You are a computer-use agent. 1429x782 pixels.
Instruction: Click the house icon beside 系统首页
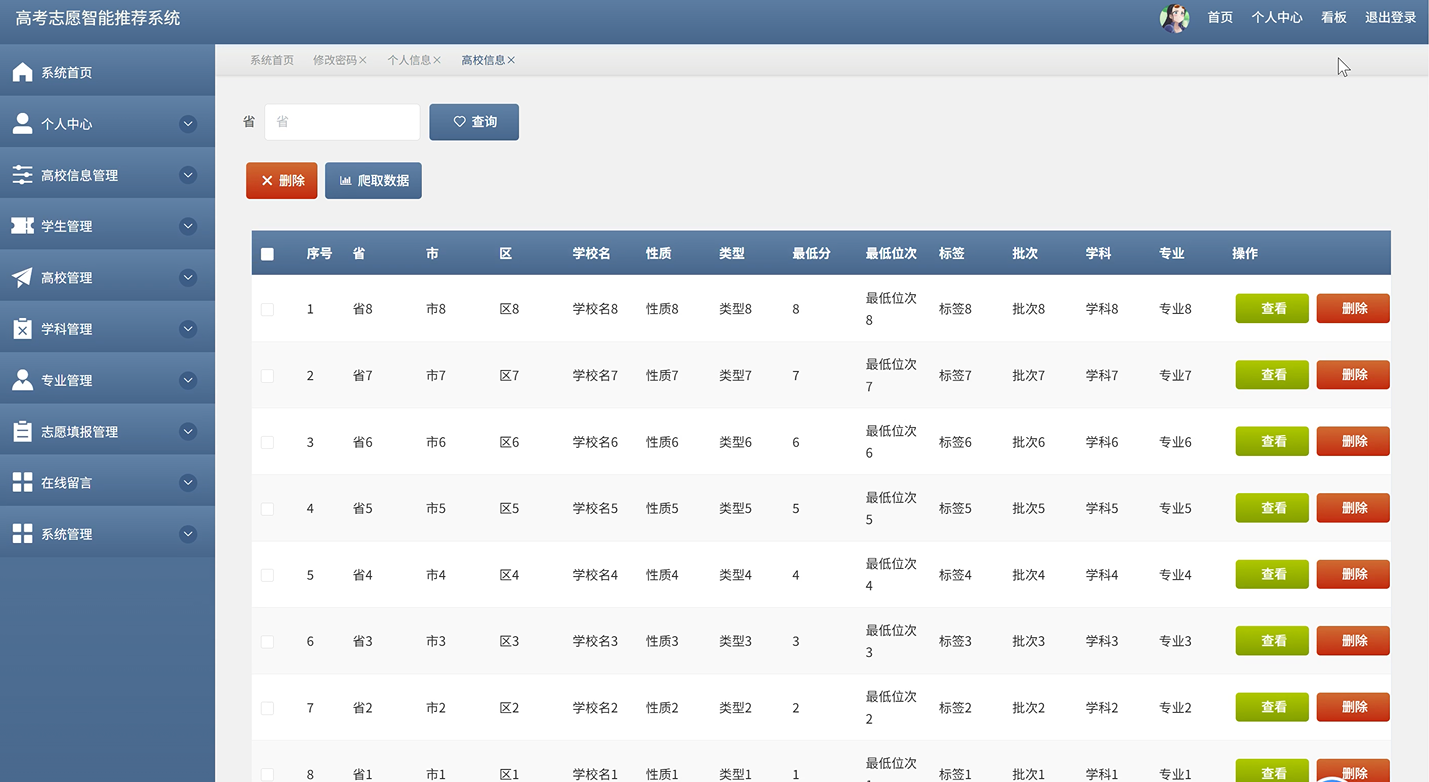click(x=22, y=72)
